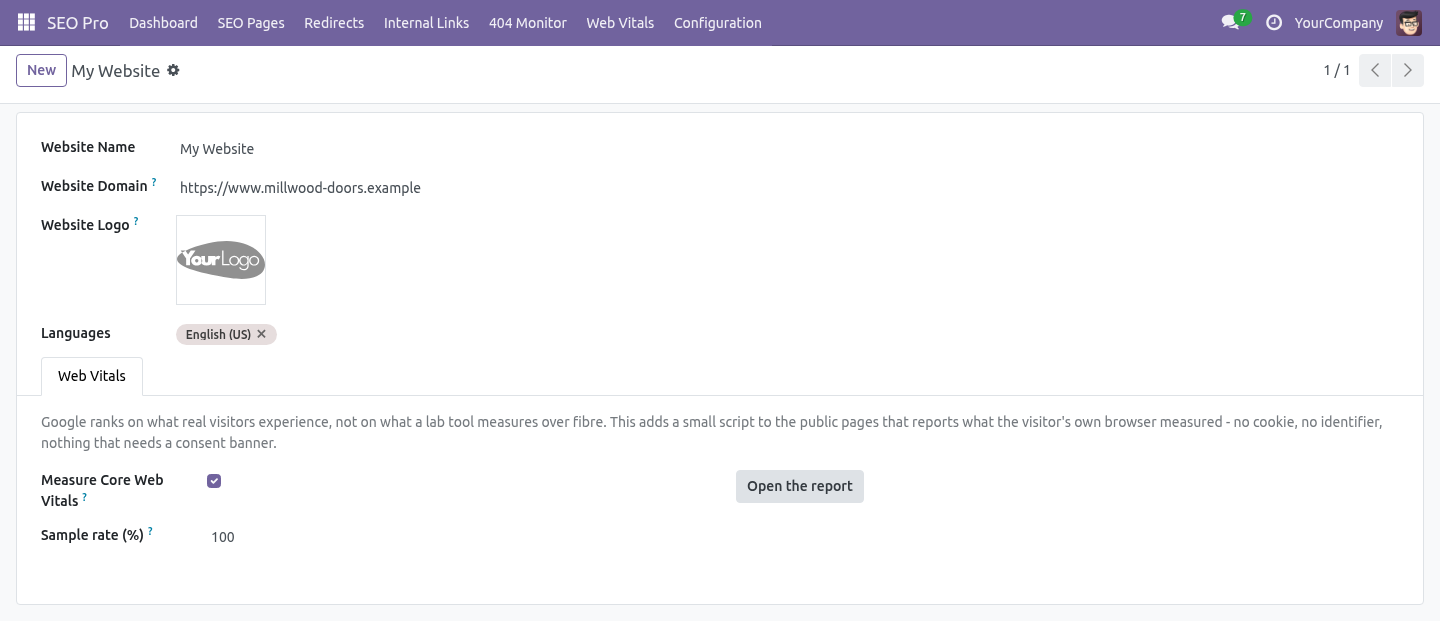1440x621 pixels.
Task: Open the apps grid menu icon
Action: tap(26, 22)
